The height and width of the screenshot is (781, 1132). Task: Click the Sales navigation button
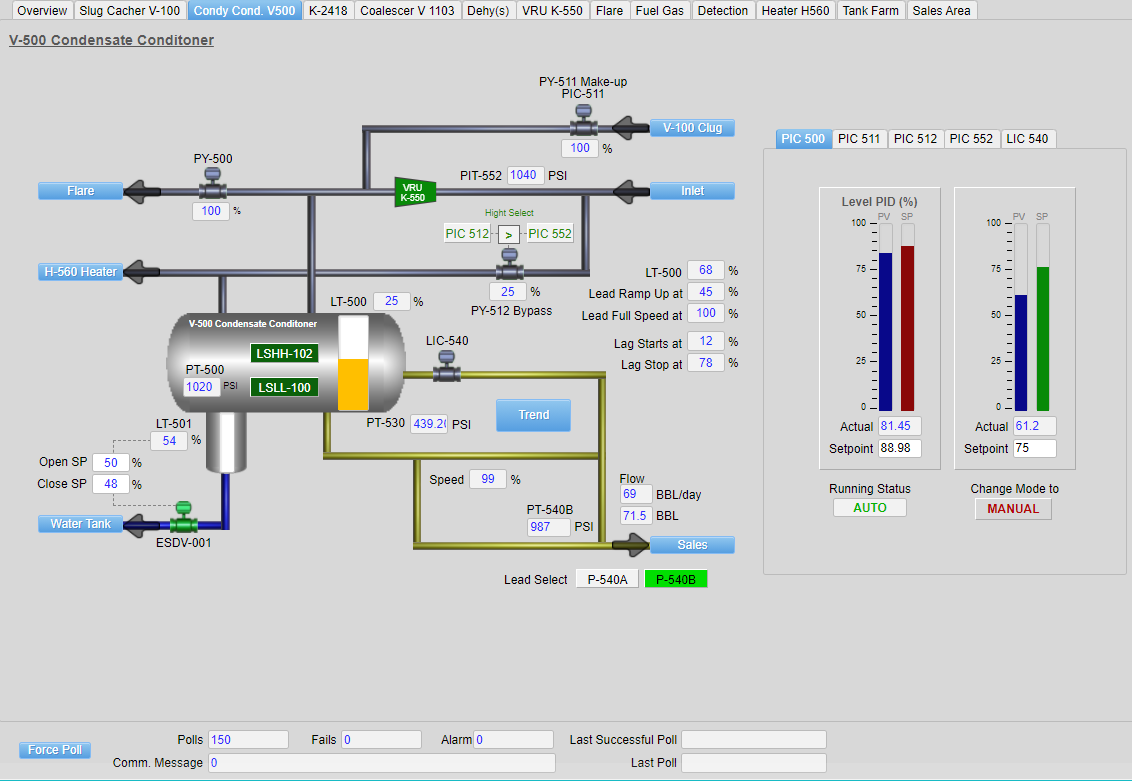[x=692, y=545]
